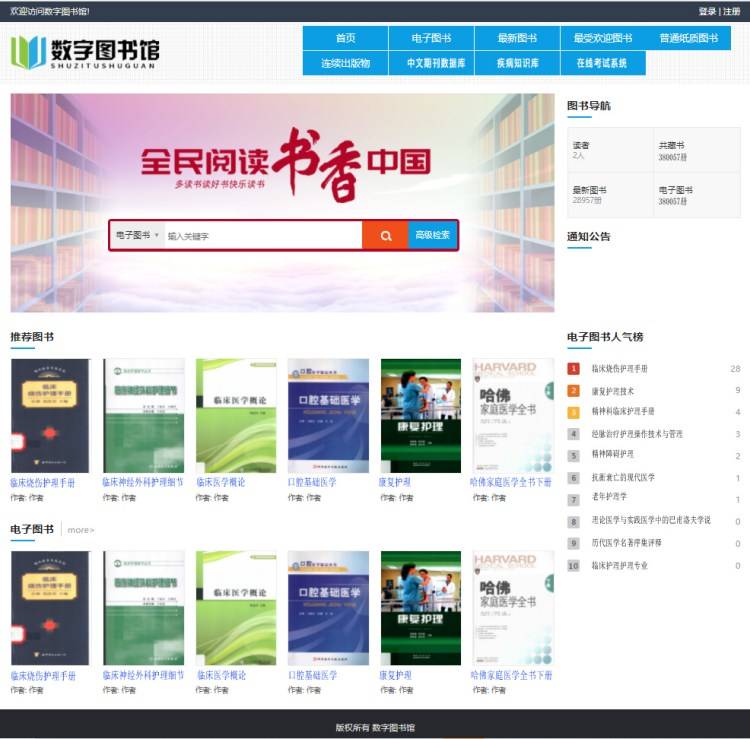Click the more> link beside 电子图书
Image resolution: width=750 pixels, height=739 pixels.
click(x=81, y=530)
